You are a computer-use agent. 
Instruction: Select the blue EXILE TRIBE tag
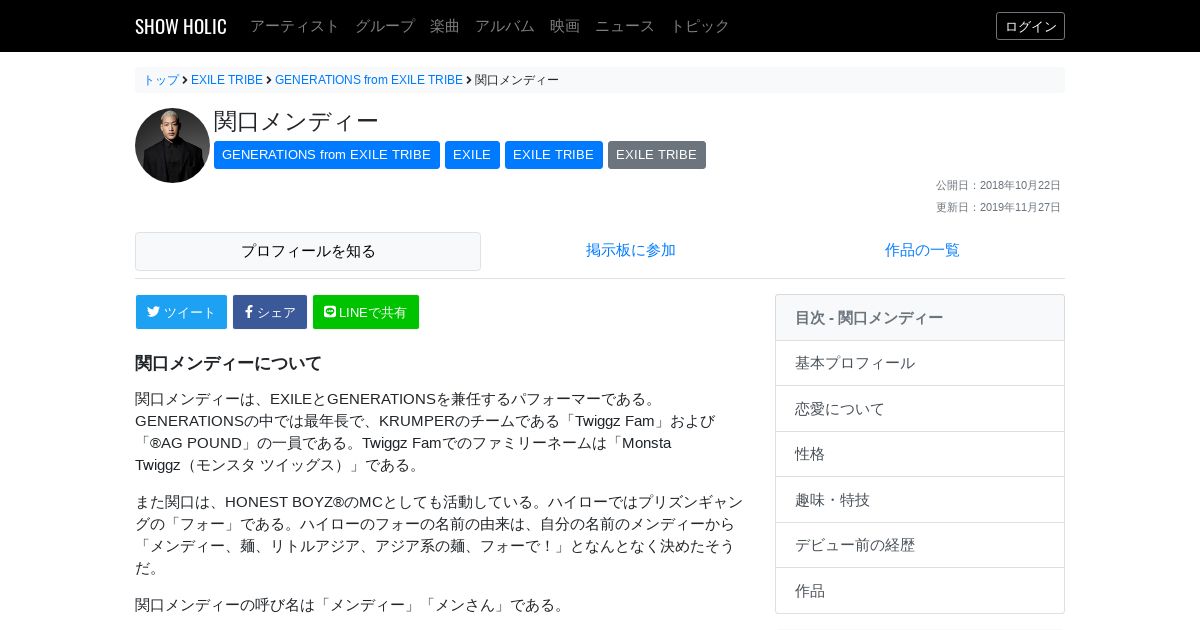tap(554, 155)
